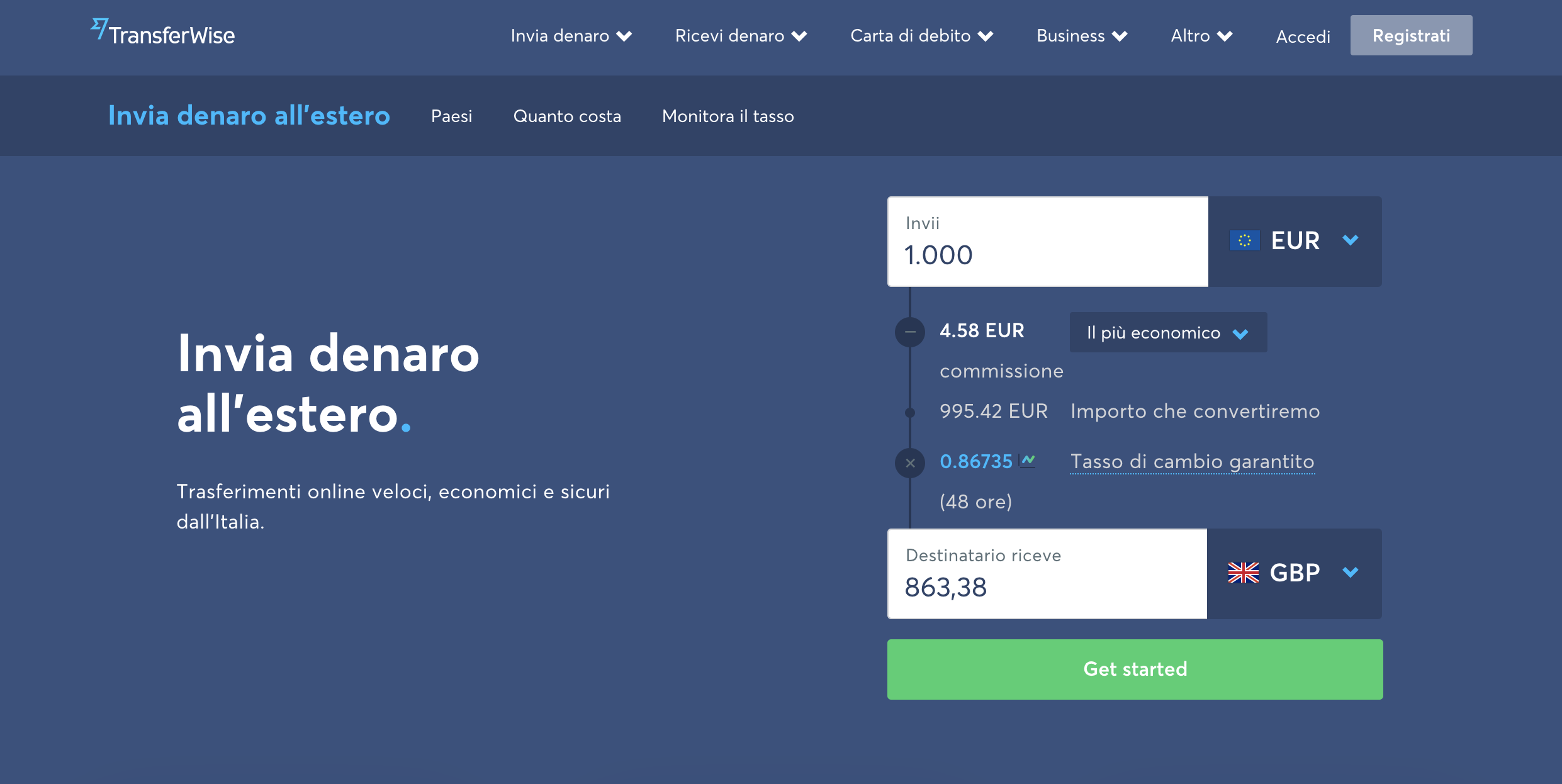The height and width of the screenshot is (784, 1562).
Task: Open the GBP target currency selector
Action: point(1295,574)
